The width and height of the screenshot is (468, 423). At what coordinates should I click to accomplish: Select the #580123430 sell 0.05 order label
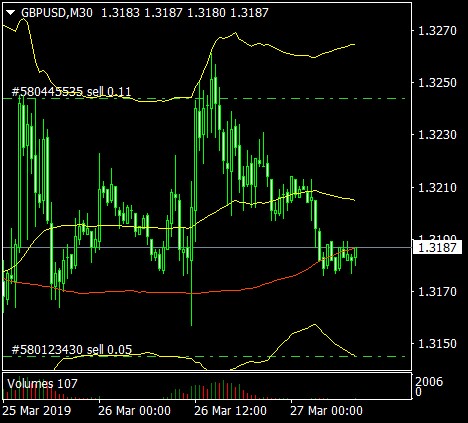pyautogui.click(x=72, y=350)
